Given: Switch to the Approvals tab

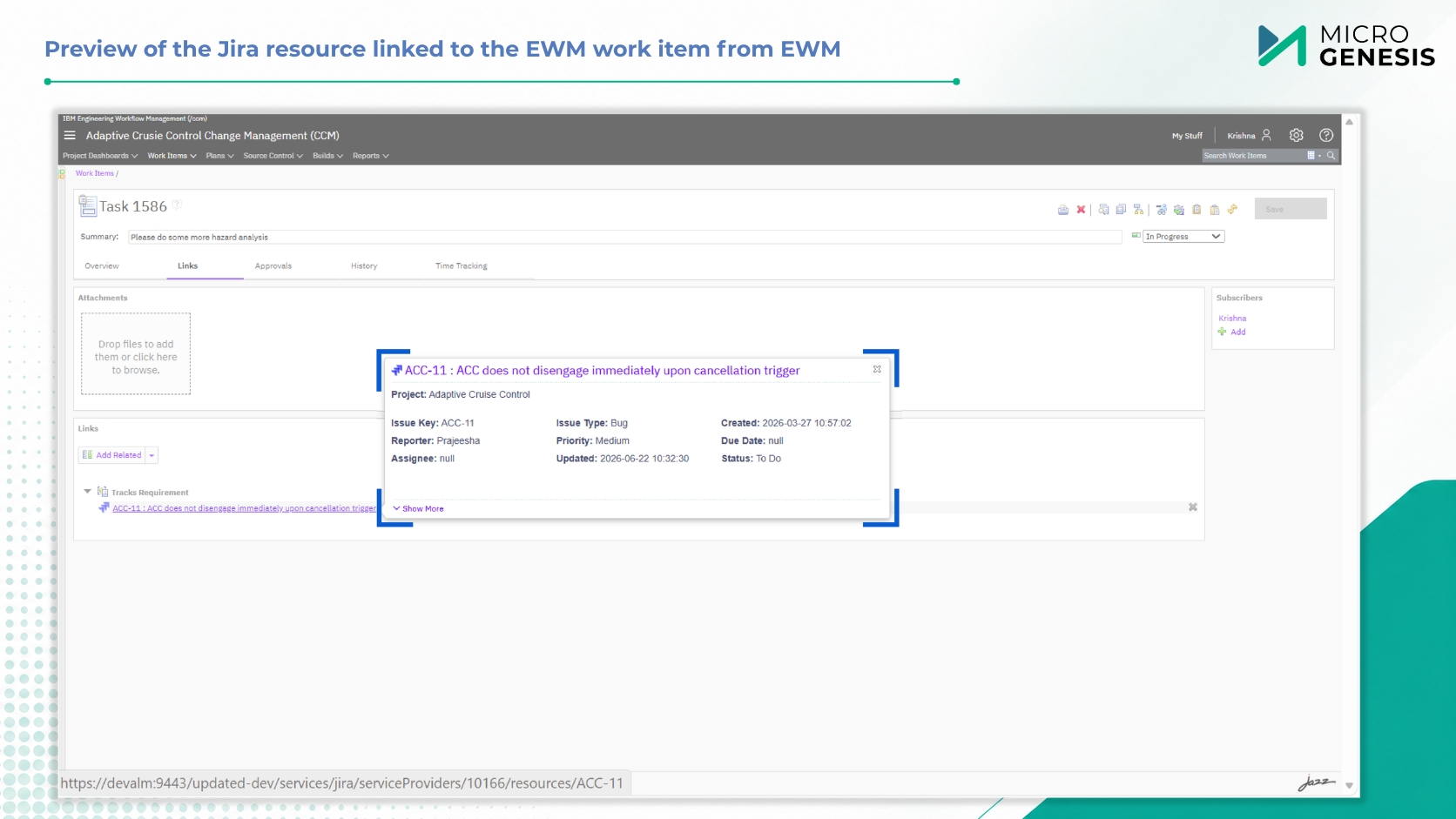Looking at the screenshot, I should click(x=273, y=266).
